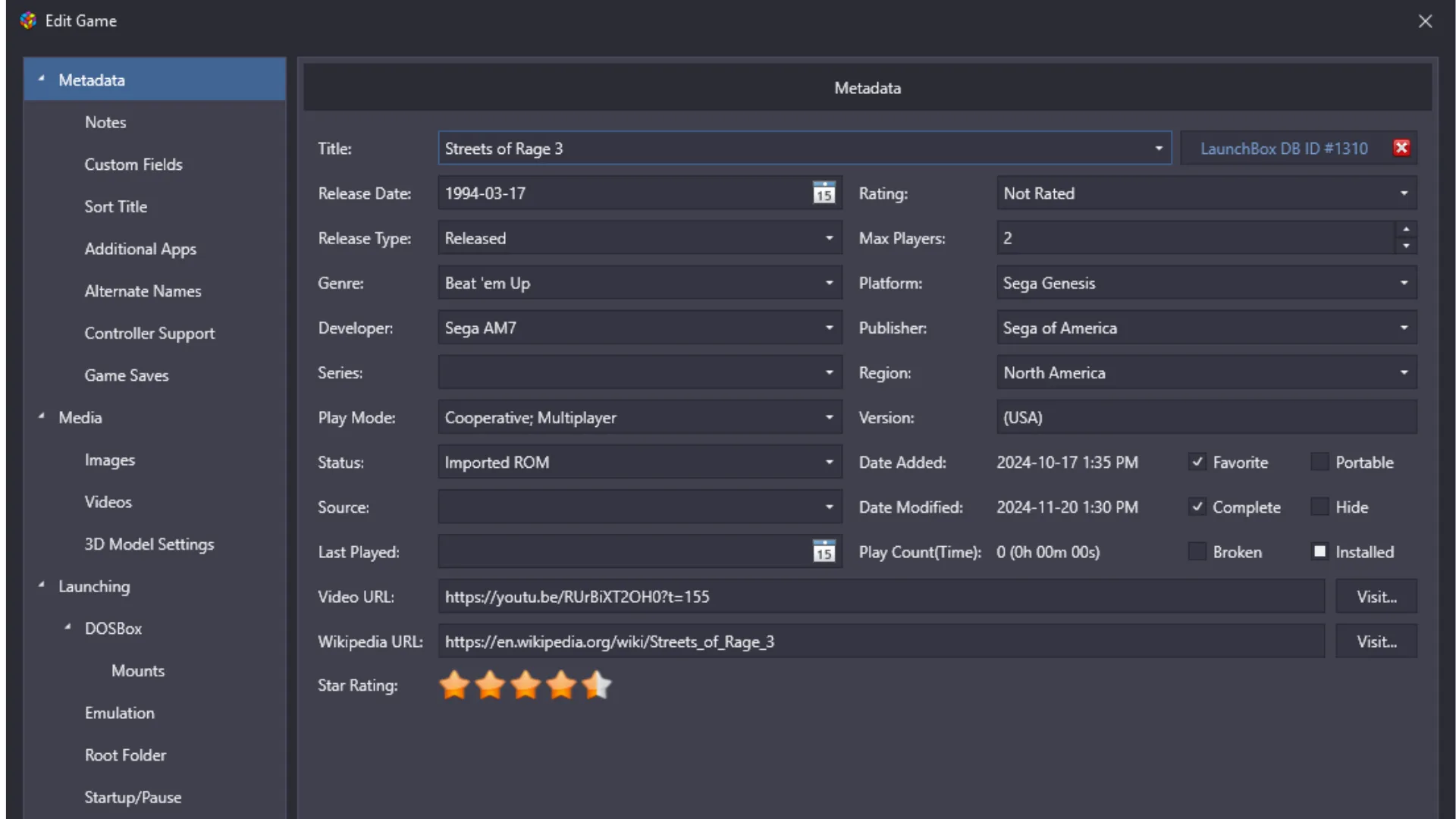Collapse the Launching tree node

(42, 585)
